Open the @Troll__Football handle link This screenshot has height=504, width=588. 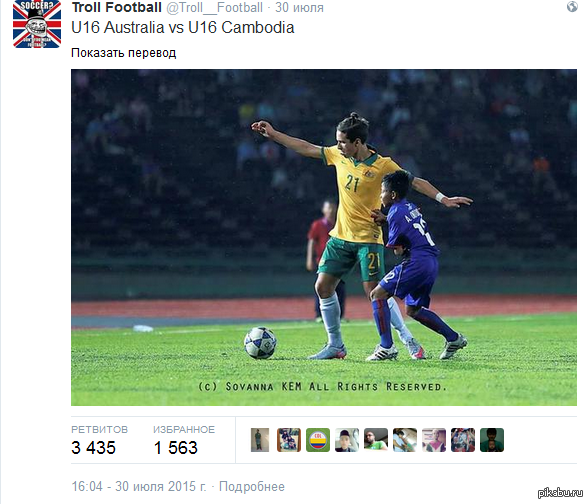tap(214, 8)
